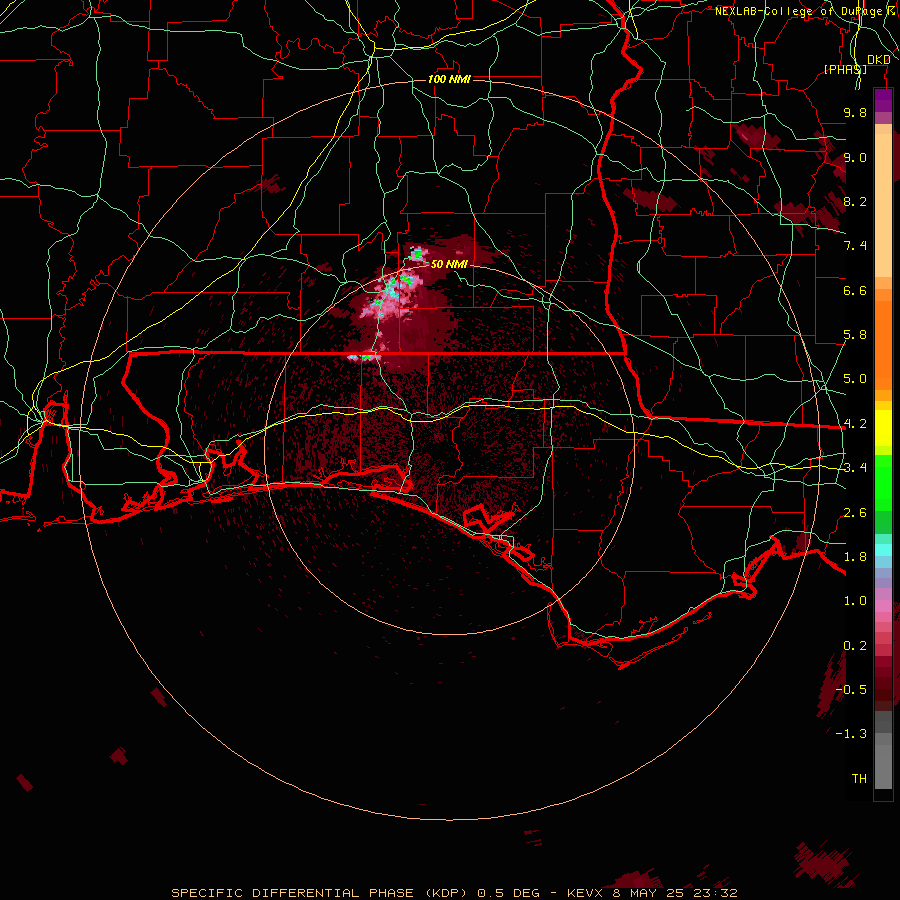This screenshot has width=900, height=900.
Task: Click the 50 NMI range ring label
Action: [449, 264]
